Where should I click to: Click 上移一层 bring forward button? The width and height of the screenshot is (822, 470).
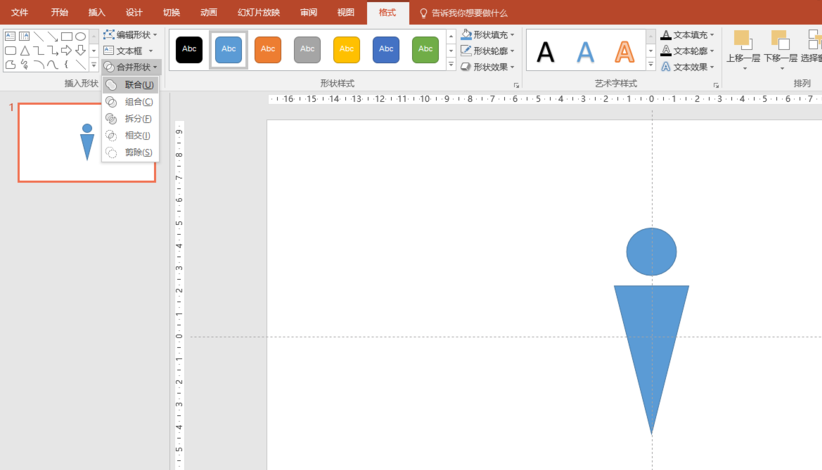point(743,47)
